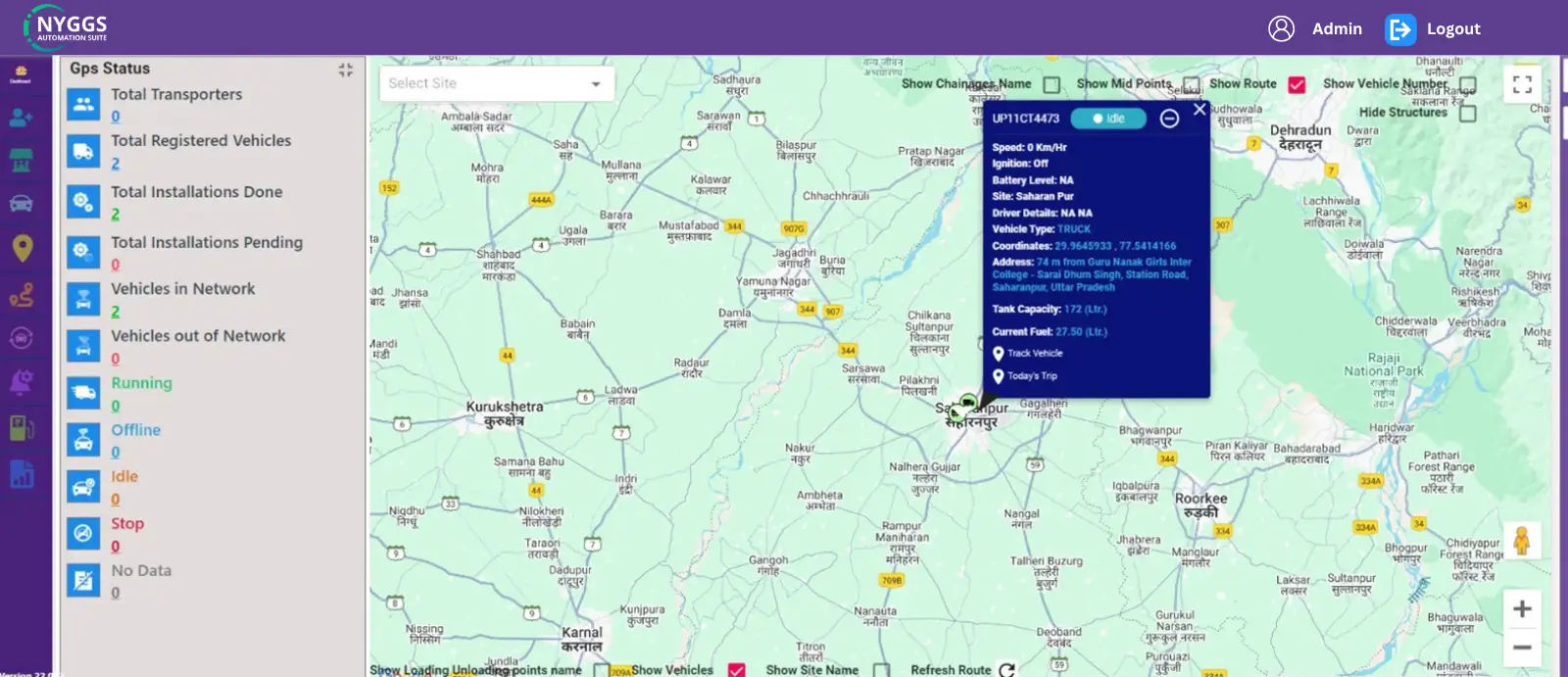Click Track Vehicle link in popup
1568x677 pixels.
(1035, 354)
